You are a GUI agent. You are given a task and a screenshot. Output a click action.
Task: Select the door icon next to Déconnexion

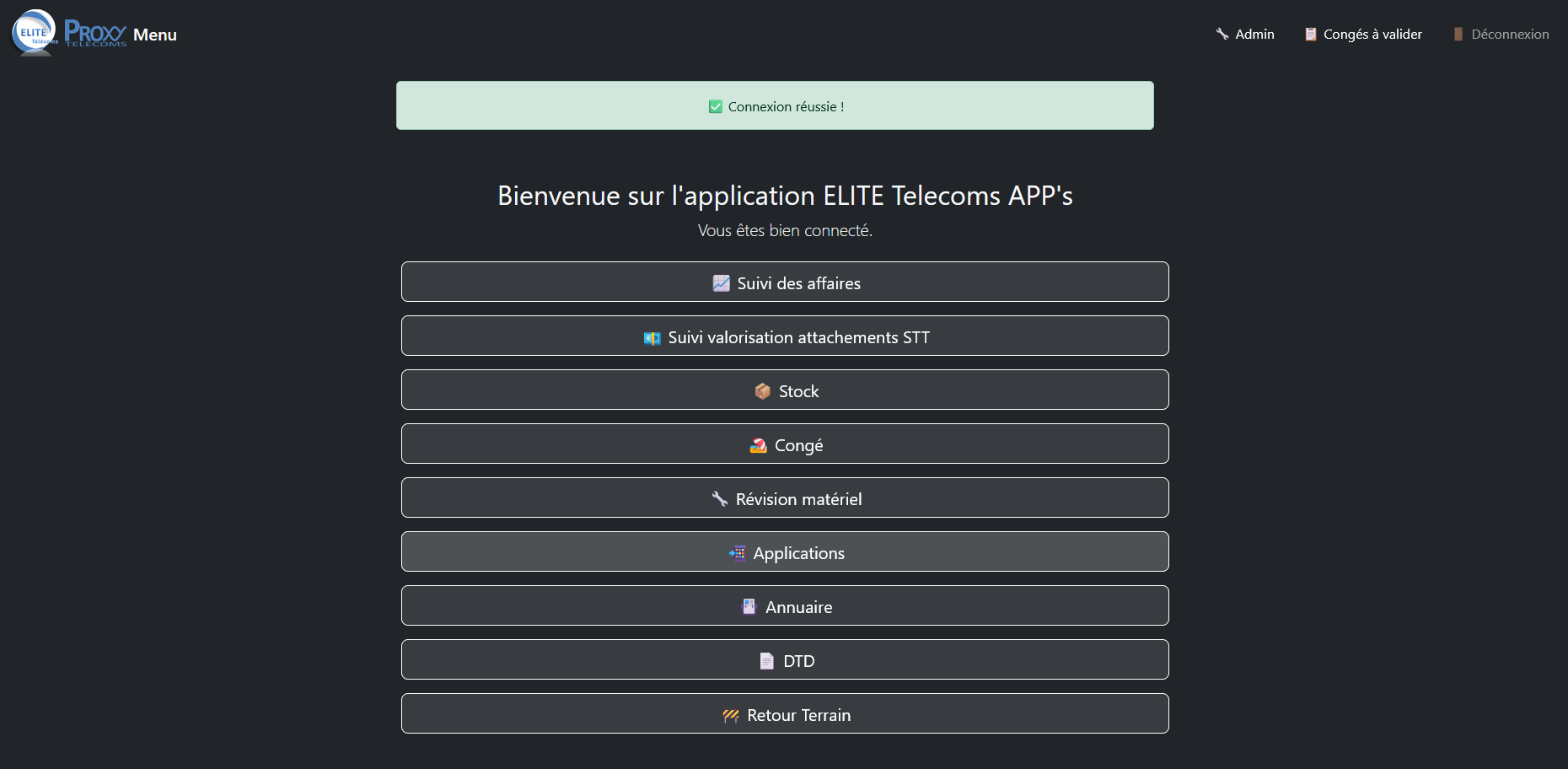[x=1458, y=34]
